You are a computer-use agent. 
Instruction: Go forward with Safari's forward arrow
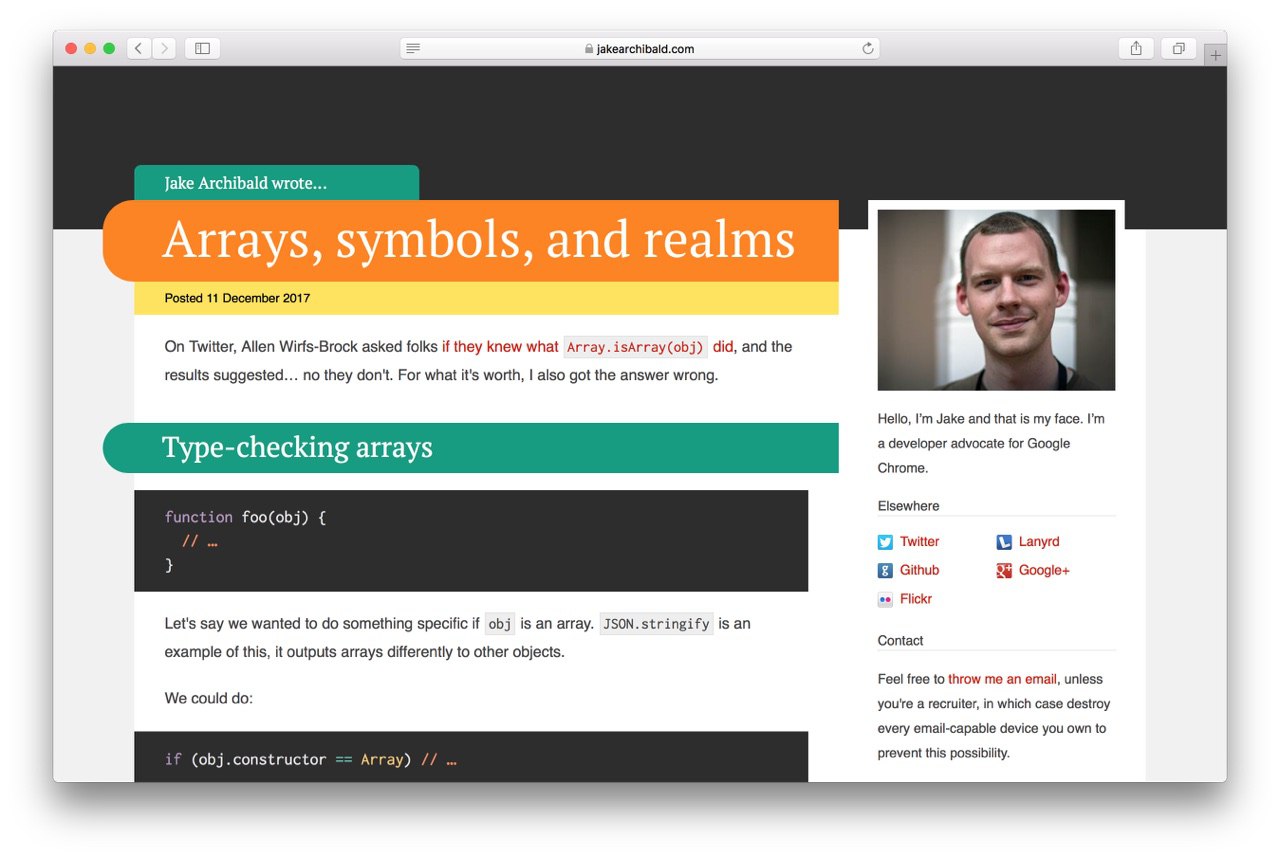pyautogui.click(x=164, y=48)
